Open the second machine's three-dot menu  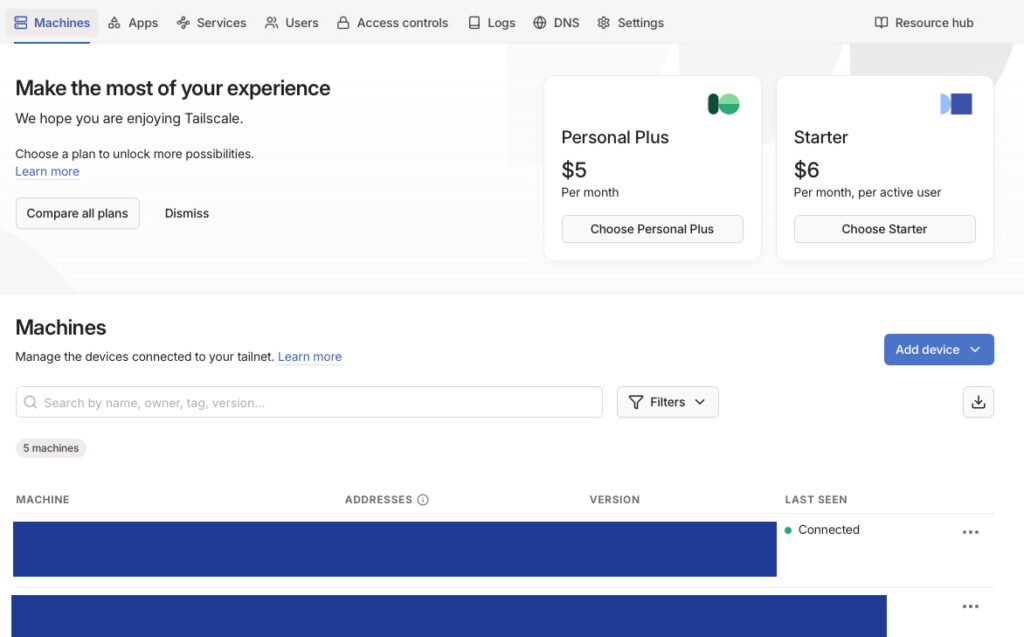point(970,607)
